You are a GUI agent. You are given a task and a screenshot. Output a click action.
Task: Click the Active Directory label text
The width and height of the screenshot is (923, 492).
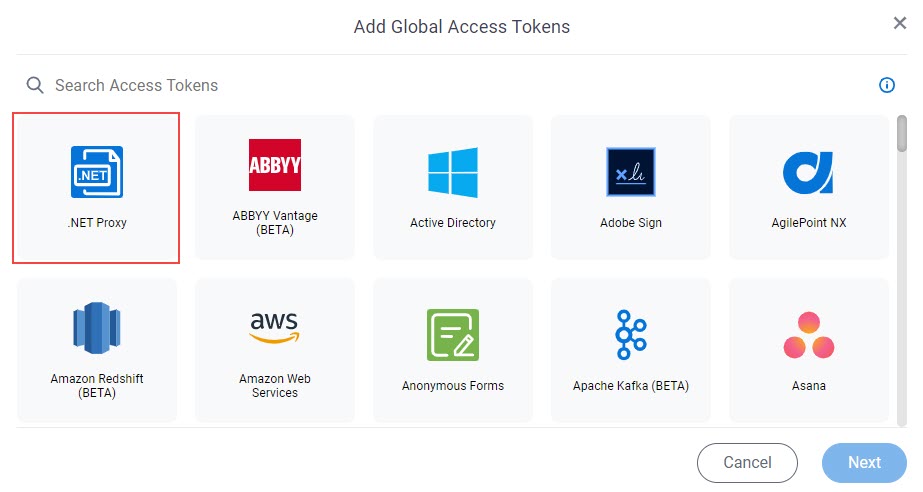pyautogui.click(x=453, y=222)
